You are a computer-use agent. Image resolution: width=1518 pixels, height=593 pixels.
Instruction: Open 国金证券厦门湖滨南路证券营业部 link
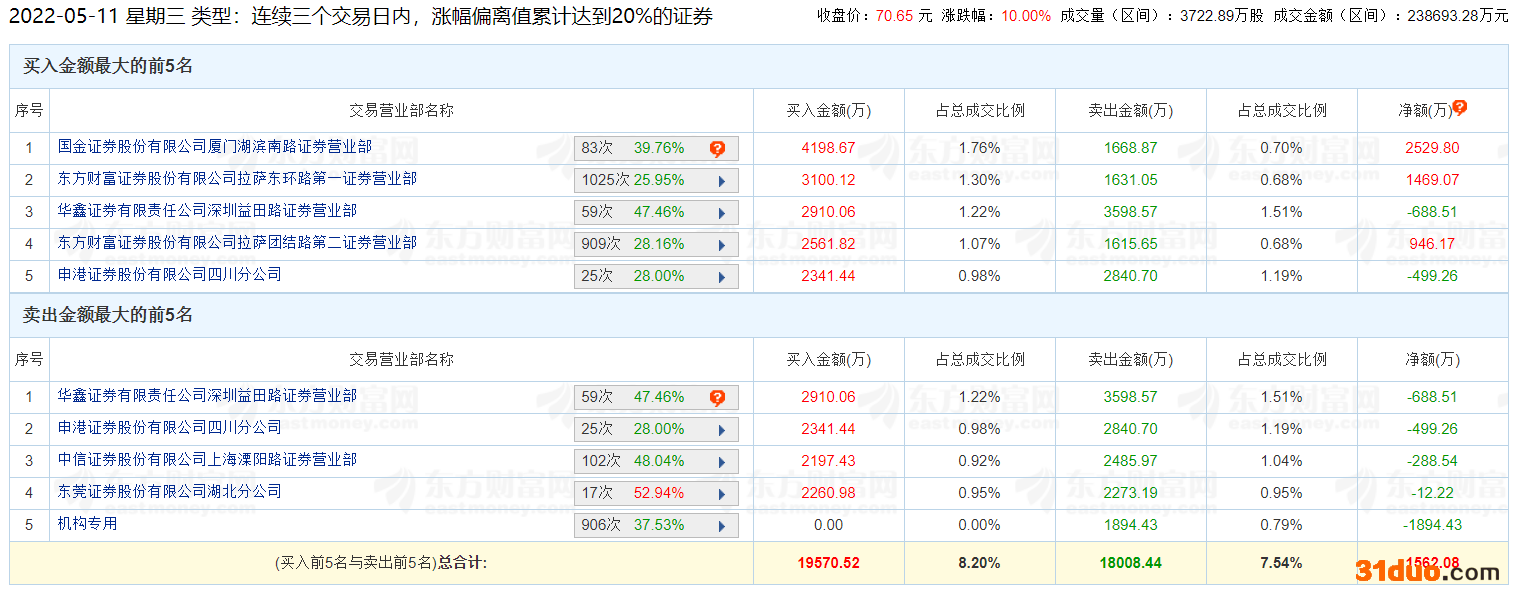click(214, 147)
